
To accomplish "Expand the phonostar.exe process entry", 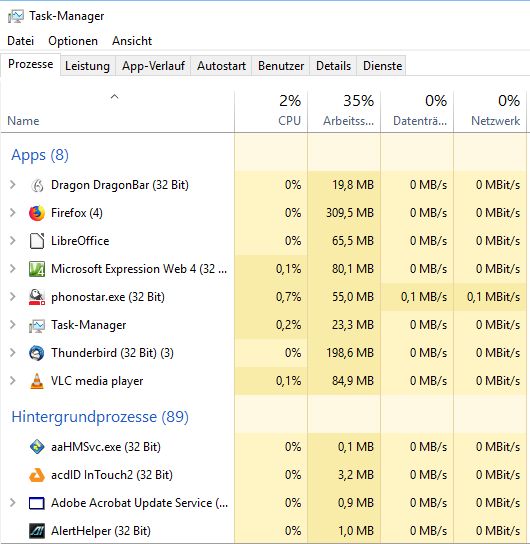I will tap(13, 297).
